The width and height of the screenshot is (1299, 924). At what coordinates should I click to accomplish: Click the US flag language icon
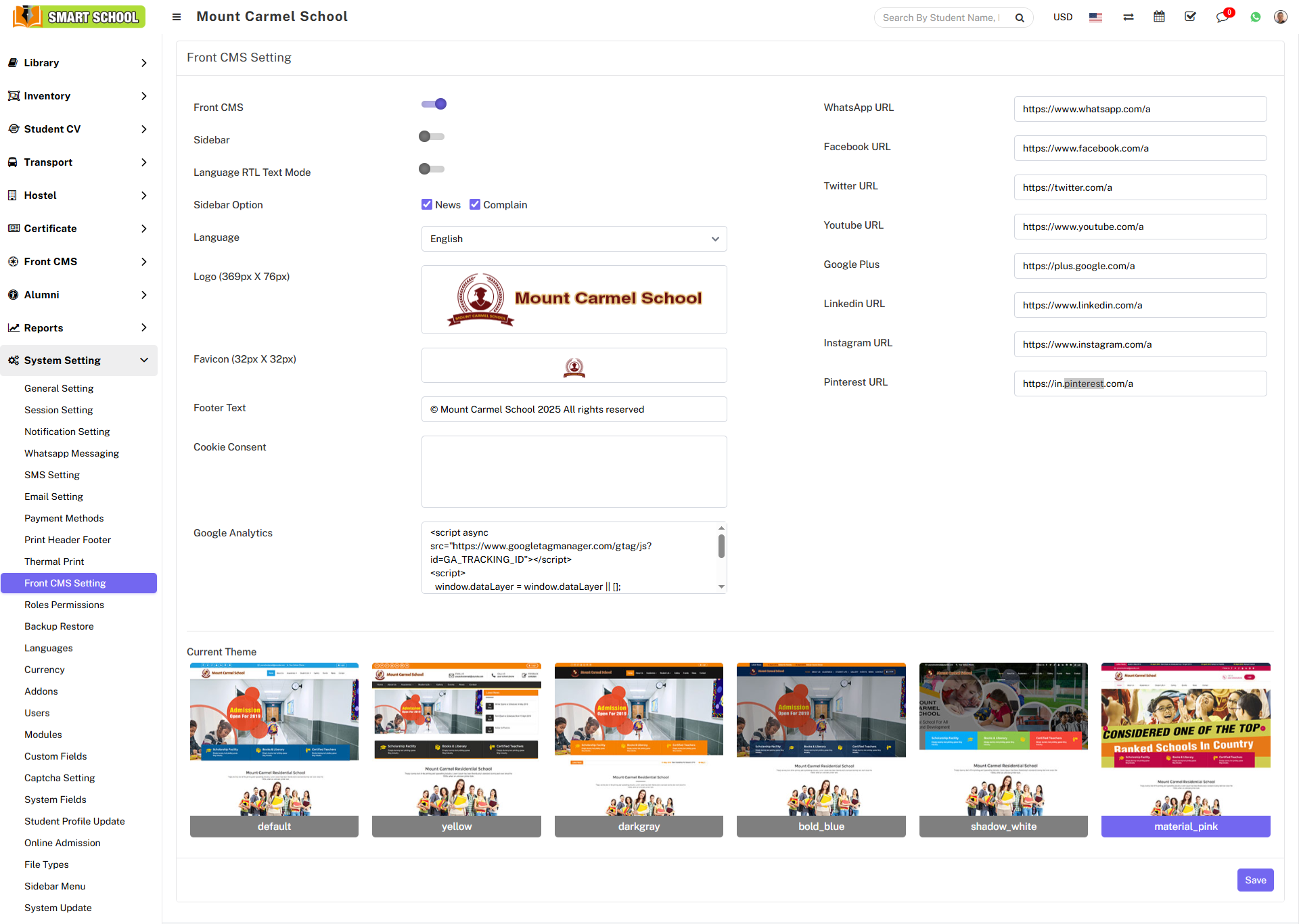[x=1095, y=17]
